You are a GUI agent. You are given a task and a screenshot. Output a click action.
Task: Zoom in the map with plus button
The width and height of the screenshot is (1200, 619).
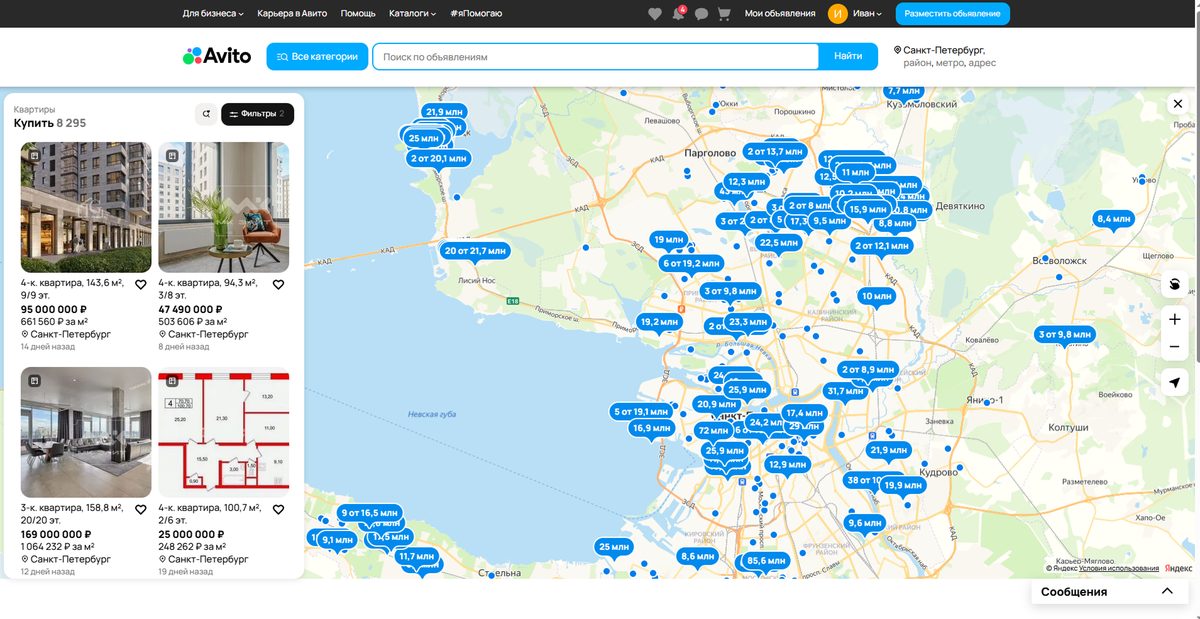click(x=1175, y=320)
